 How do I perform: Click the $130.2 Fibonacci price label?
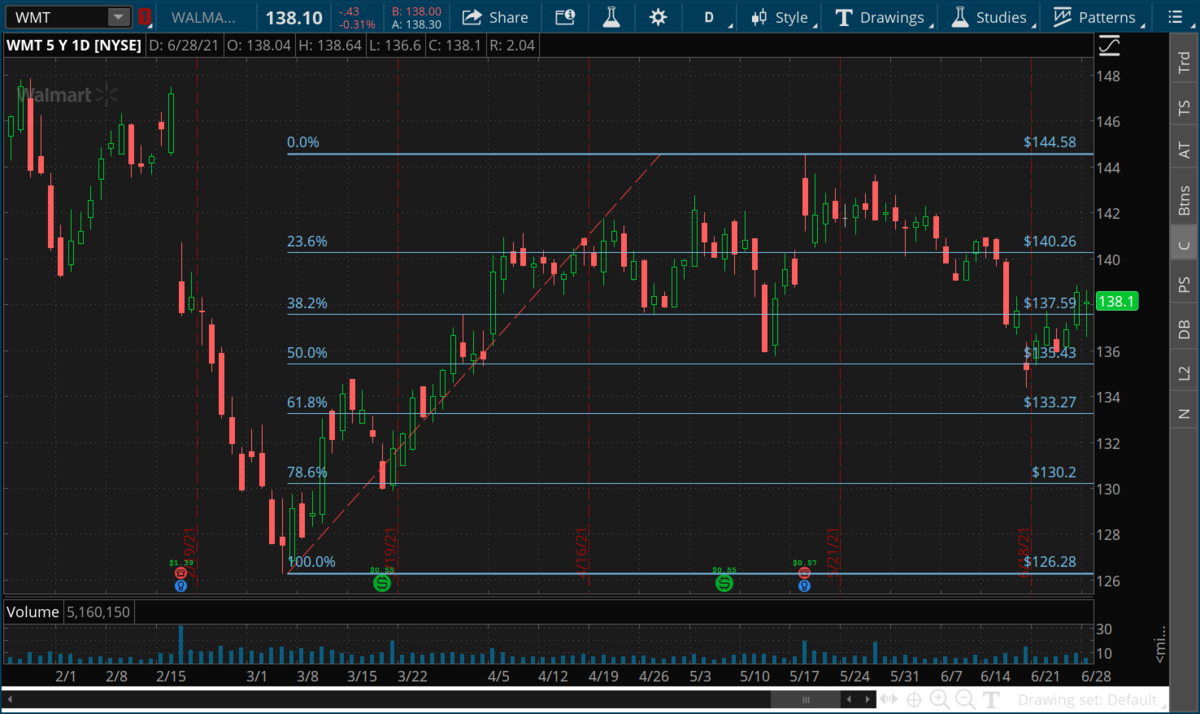[1054, 472]
